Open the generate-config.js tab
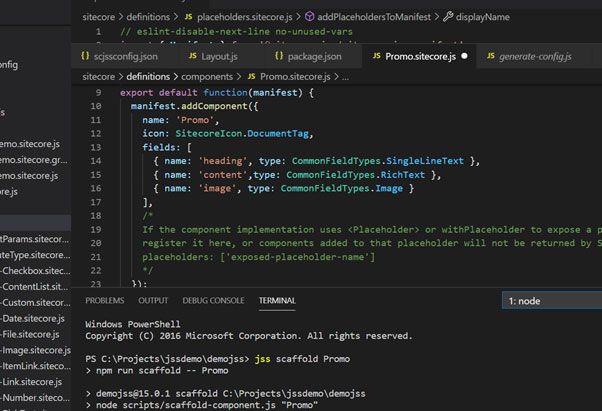602x411 pixels. pos(530,56)
